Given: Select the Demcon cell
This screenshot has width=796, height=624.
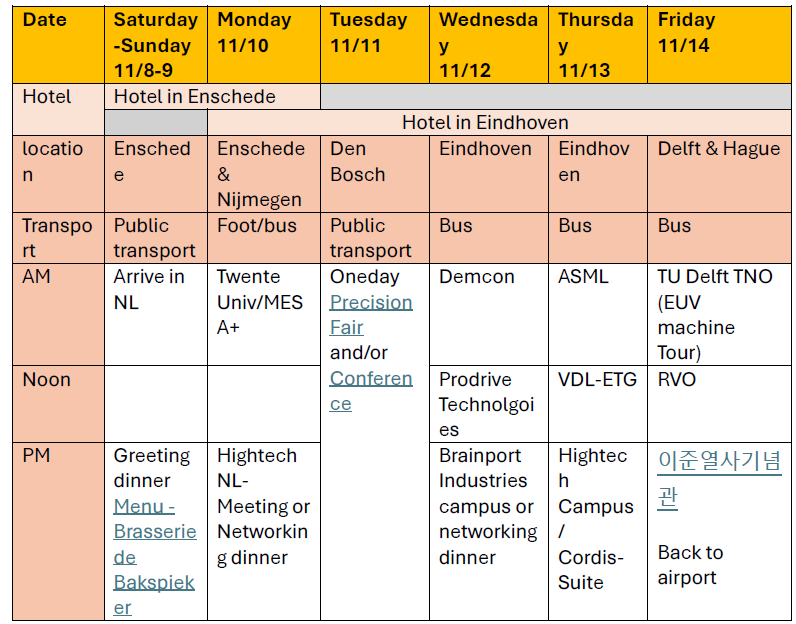Looking at the screenshot, I should pos(488,314).
